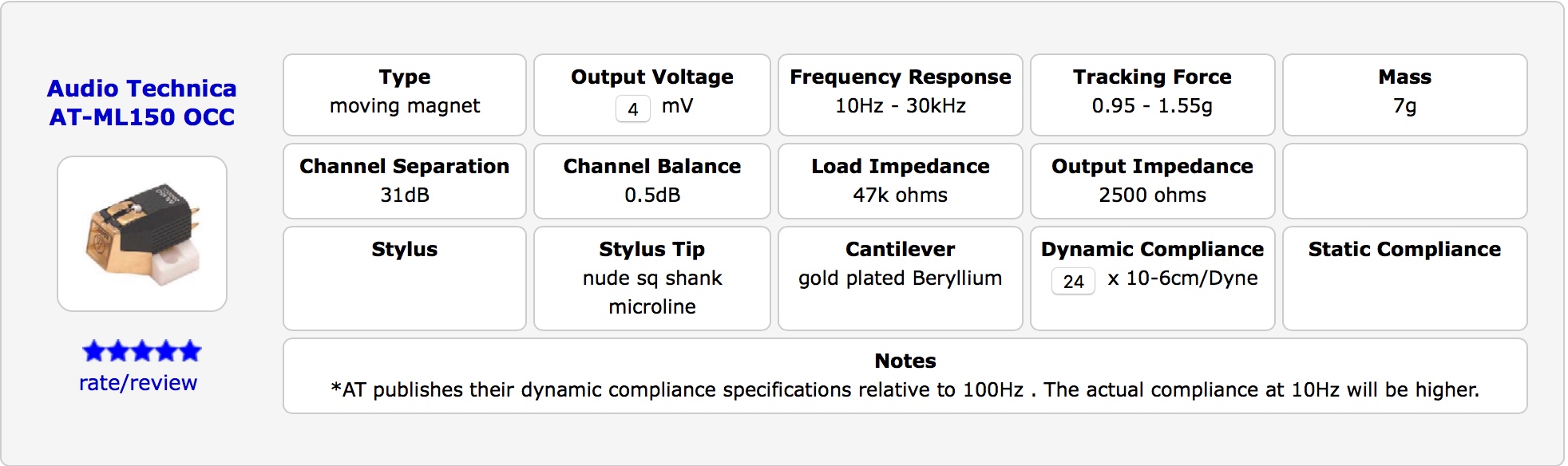Viewport: 1568px width, 466px height.
Task: Click the Output Impedance cell
Action: tap(1152, 181)
